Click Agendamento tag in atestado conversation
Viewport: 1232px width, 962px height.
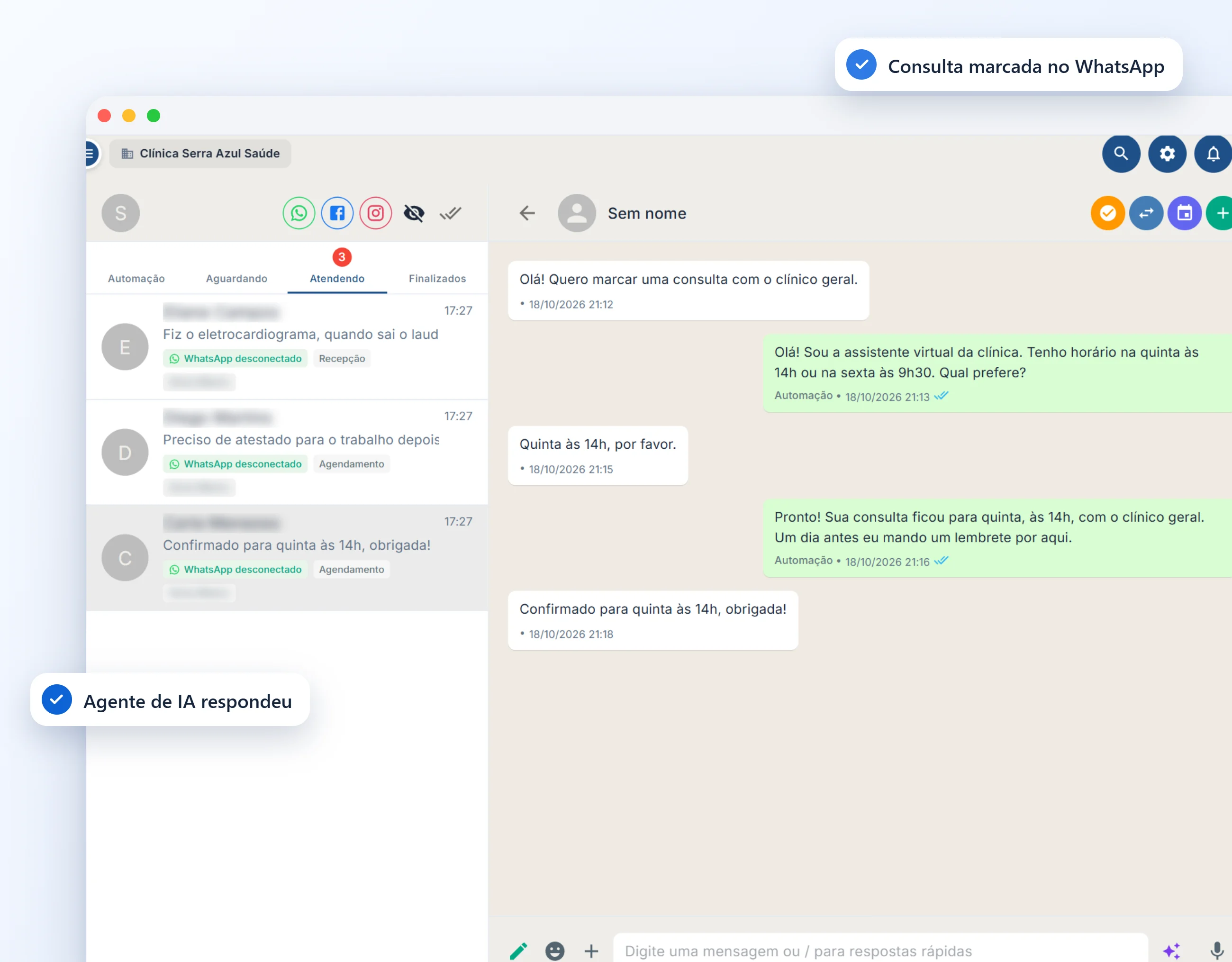352,464
